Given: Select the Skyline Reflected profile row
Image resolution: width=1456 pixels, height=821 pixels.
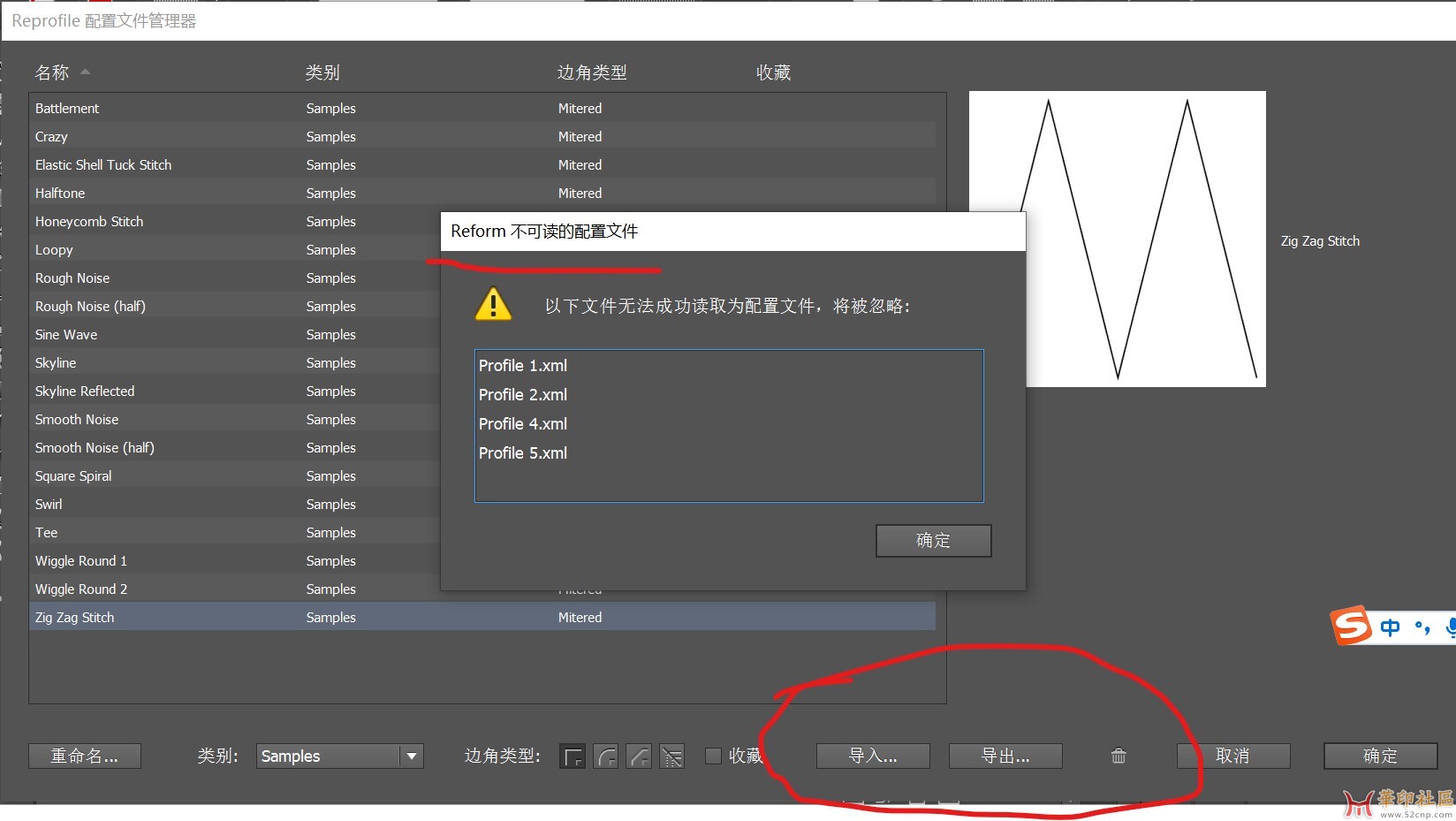Looking at the screenshot, I should point(235,391).
